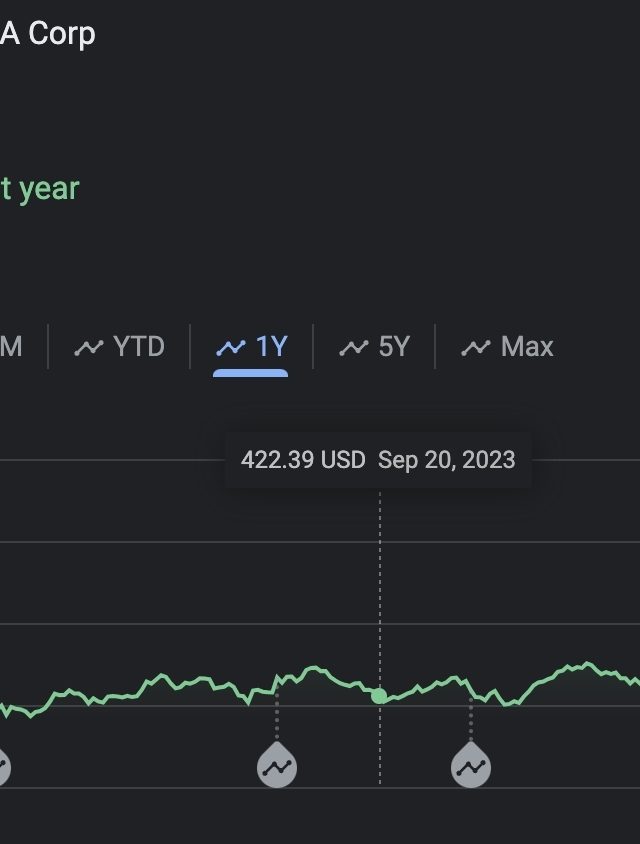Click the 422.39 USD price in tooltip

(303, 460)
